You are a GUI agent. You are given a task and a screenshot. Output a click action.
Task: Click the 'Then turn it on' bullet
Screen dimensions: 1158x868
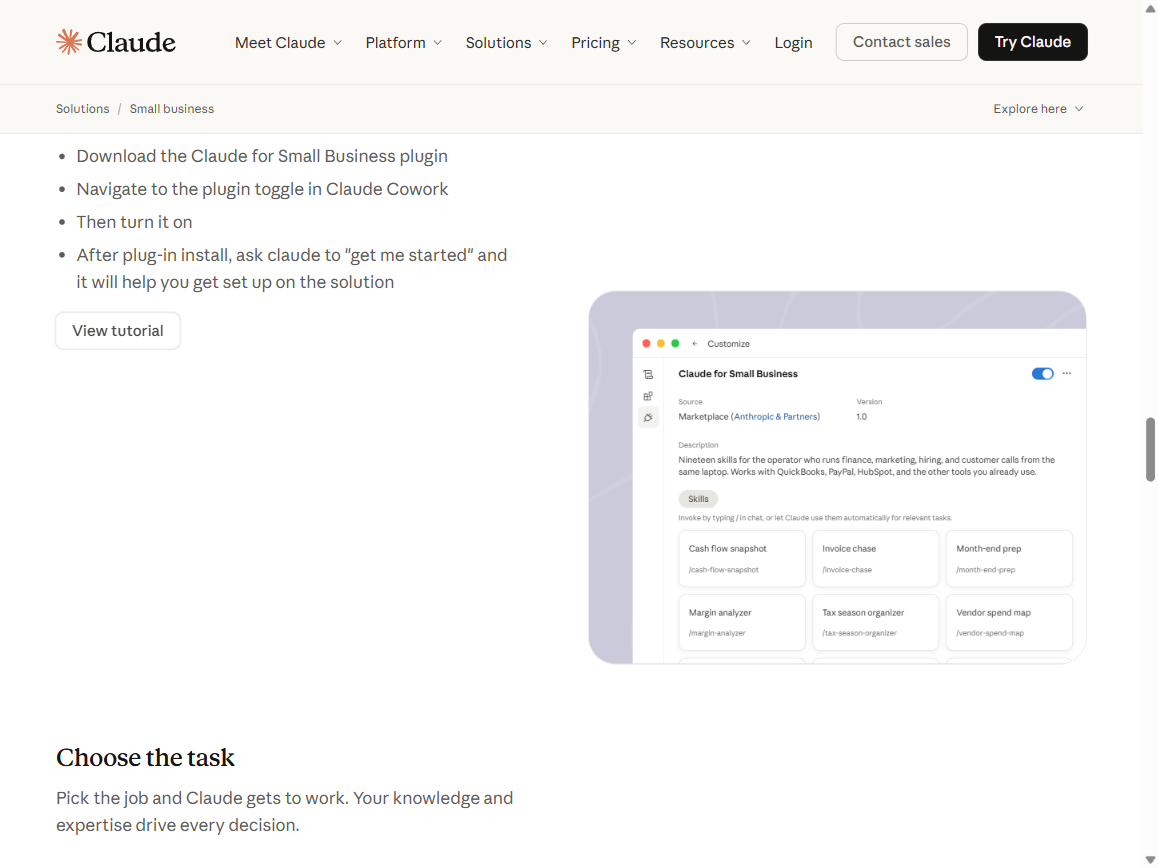coord(134,222)
